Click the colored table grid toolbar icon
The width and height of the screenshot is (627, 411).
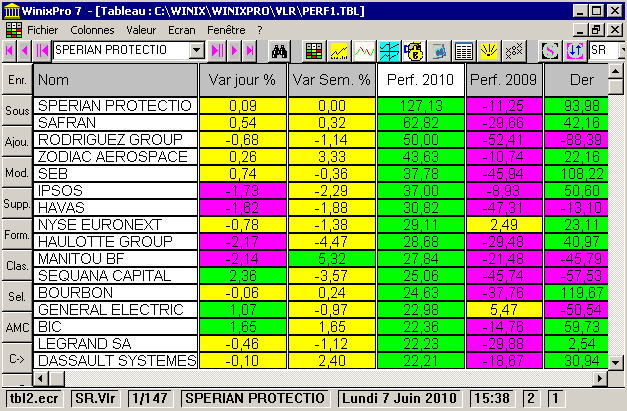pos(314,51)
